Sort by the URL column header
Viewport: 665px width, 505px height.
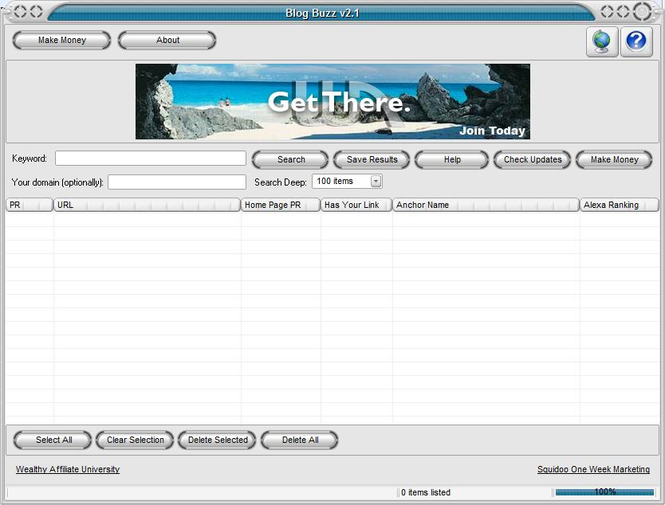(146, 205)
